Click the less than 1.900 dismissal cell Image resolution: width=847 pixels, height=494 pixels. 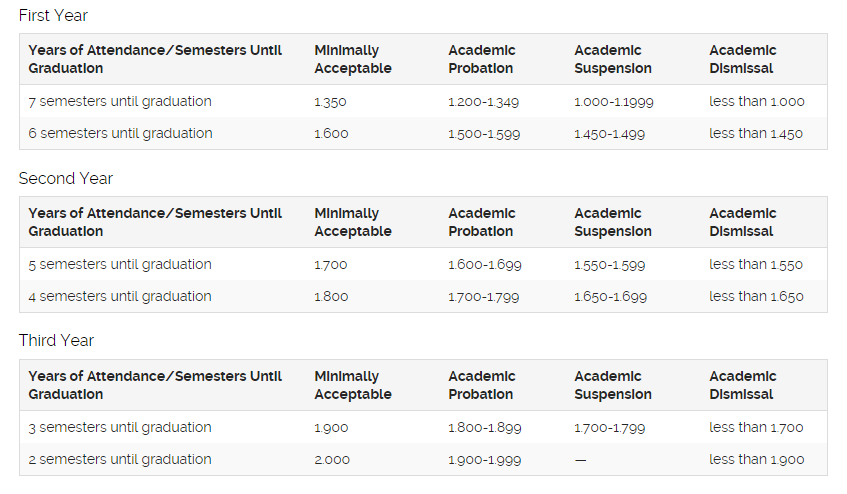coord(756,460)
